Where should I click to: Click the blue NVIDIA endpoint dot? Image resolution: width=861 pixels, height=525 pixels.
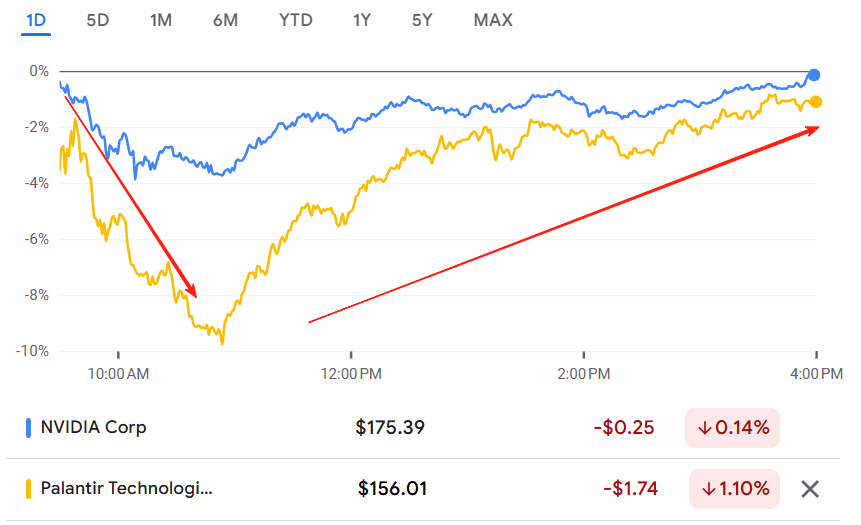pos(814,75)
